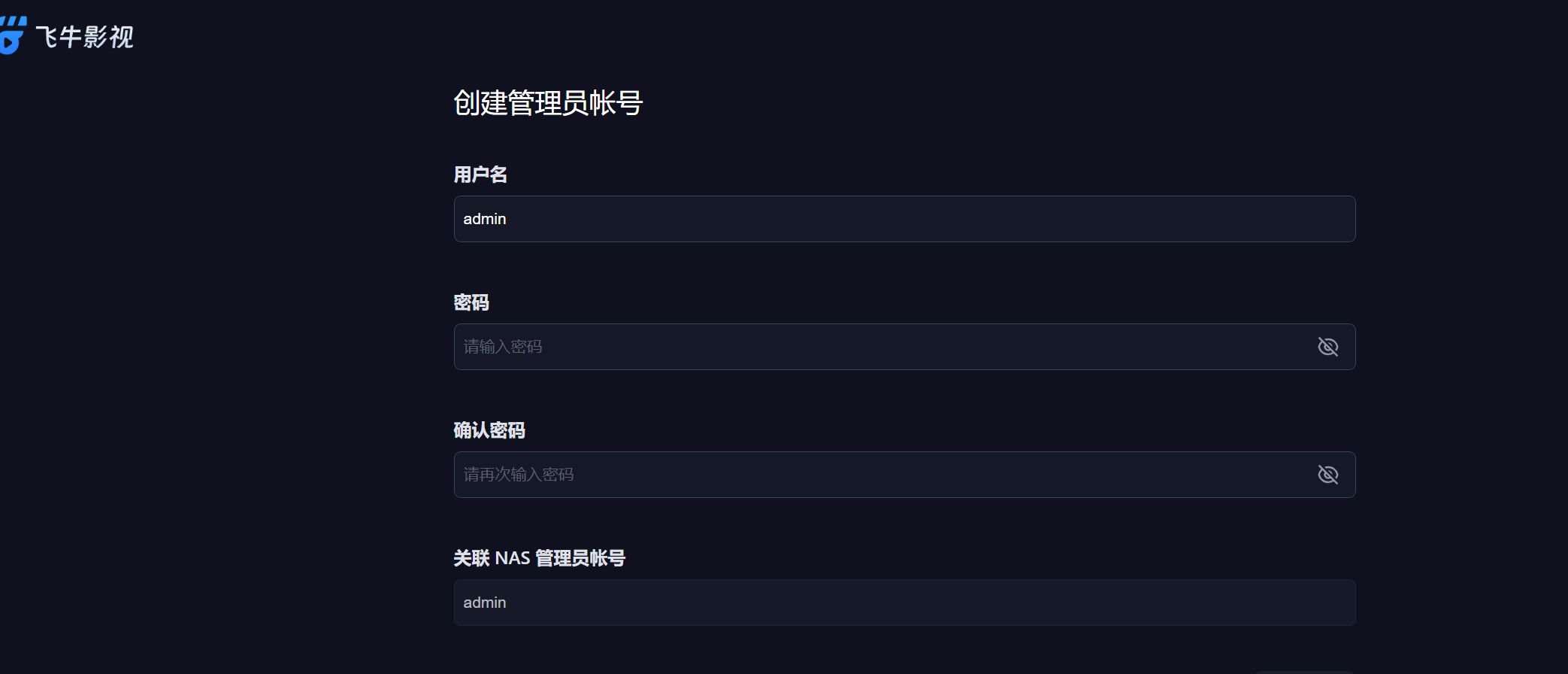Click the placeholder text 请再次输入密码

click(519, 475)
